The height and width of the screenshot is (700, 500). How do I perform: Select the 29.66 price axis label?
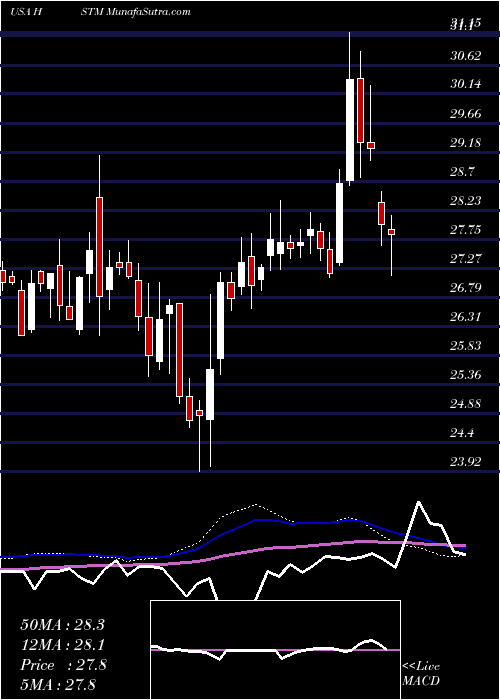click(x=466, y=113)
